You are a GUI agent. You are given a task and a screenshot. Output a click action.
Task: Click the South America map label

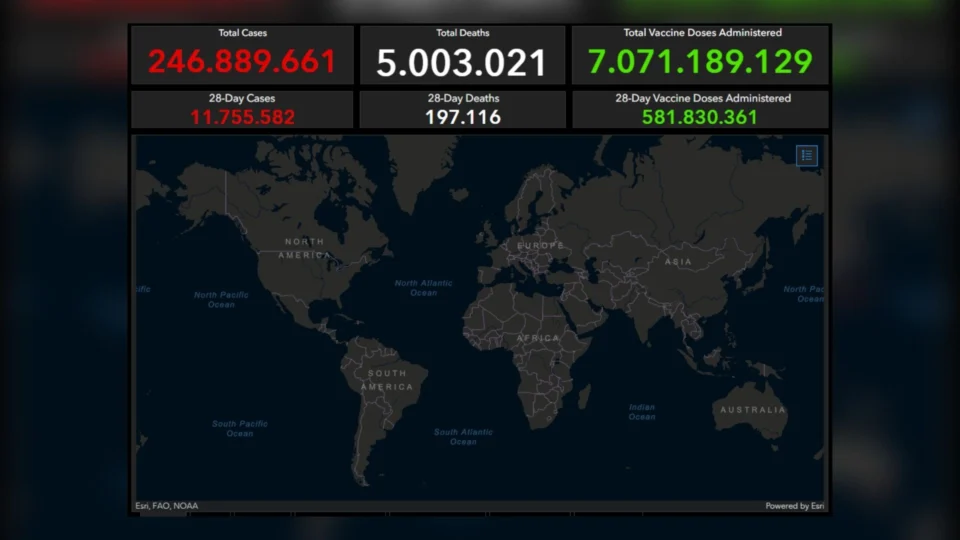[386, 380]
